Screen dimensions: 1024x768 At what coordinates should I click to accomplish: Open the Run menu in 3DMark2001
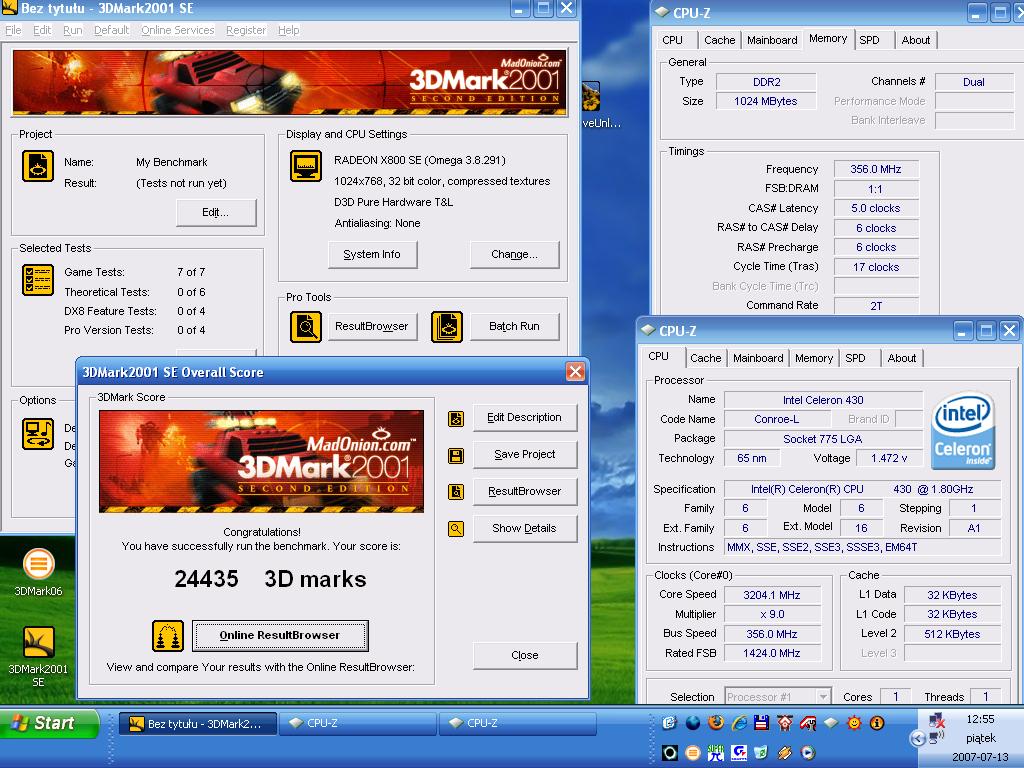72,30
